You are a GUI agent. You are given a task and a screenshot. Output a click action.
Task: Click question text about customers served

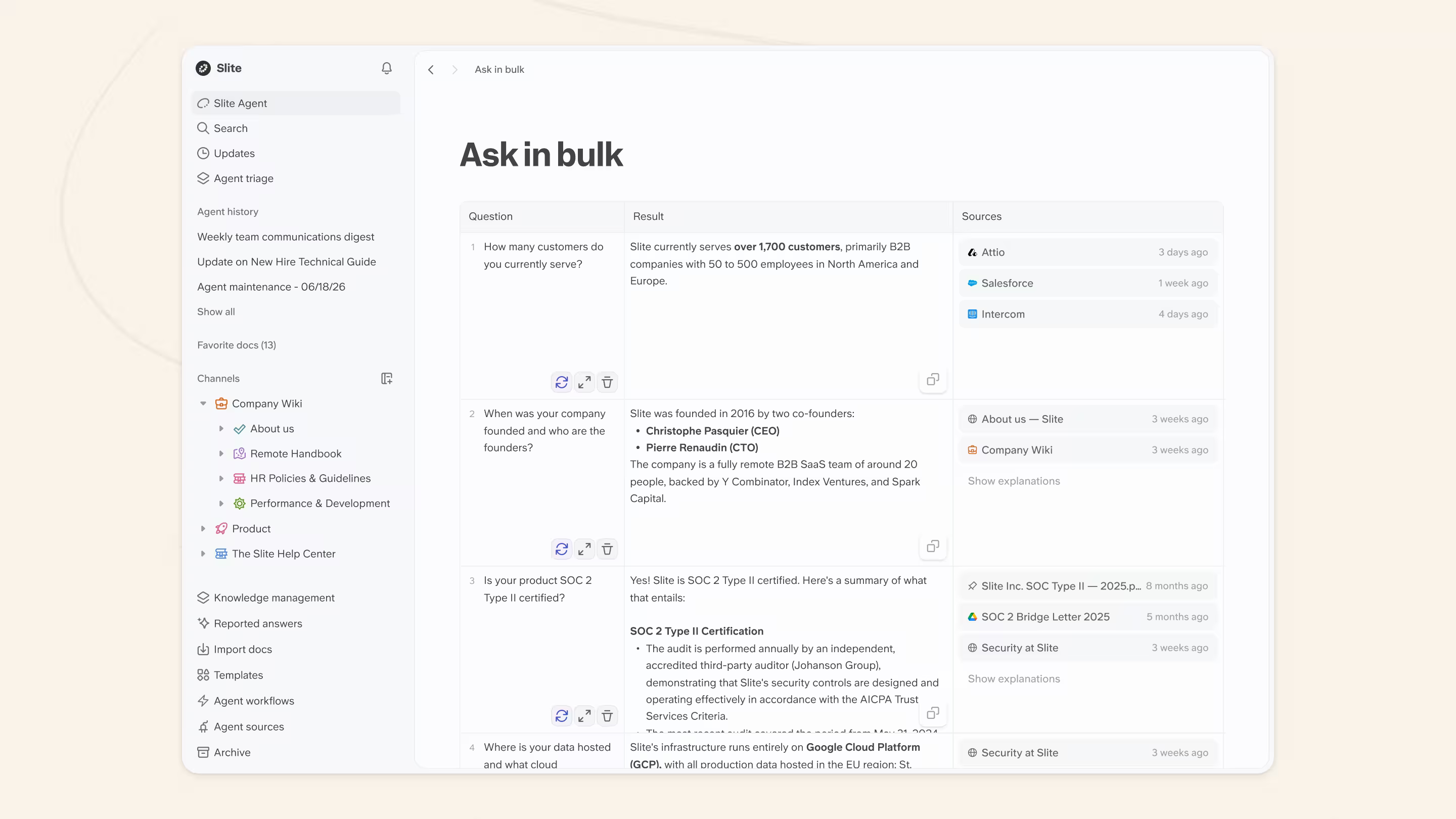(x=543, y=255)
